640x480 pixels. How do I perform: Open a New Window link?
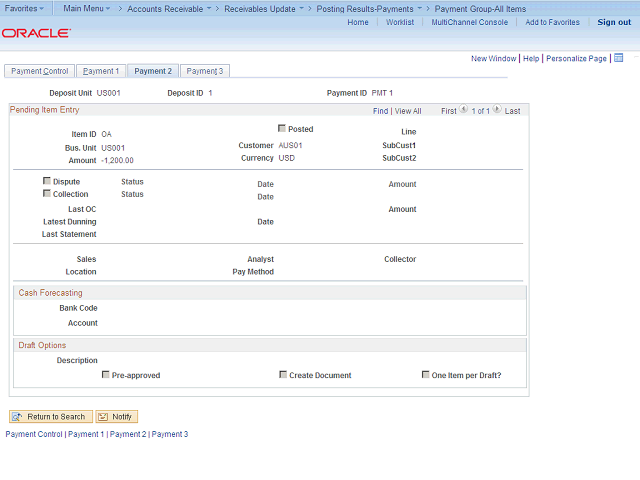pos(493,58)
